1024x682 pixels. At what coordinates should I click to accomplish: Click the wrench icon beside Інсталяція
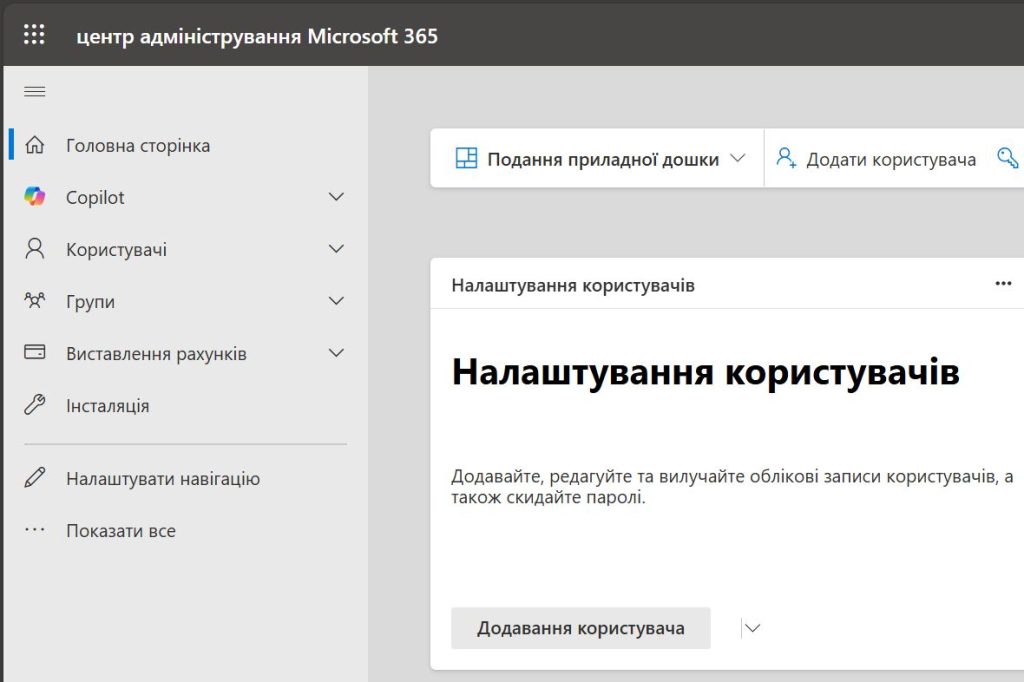(x=35, y=405)
